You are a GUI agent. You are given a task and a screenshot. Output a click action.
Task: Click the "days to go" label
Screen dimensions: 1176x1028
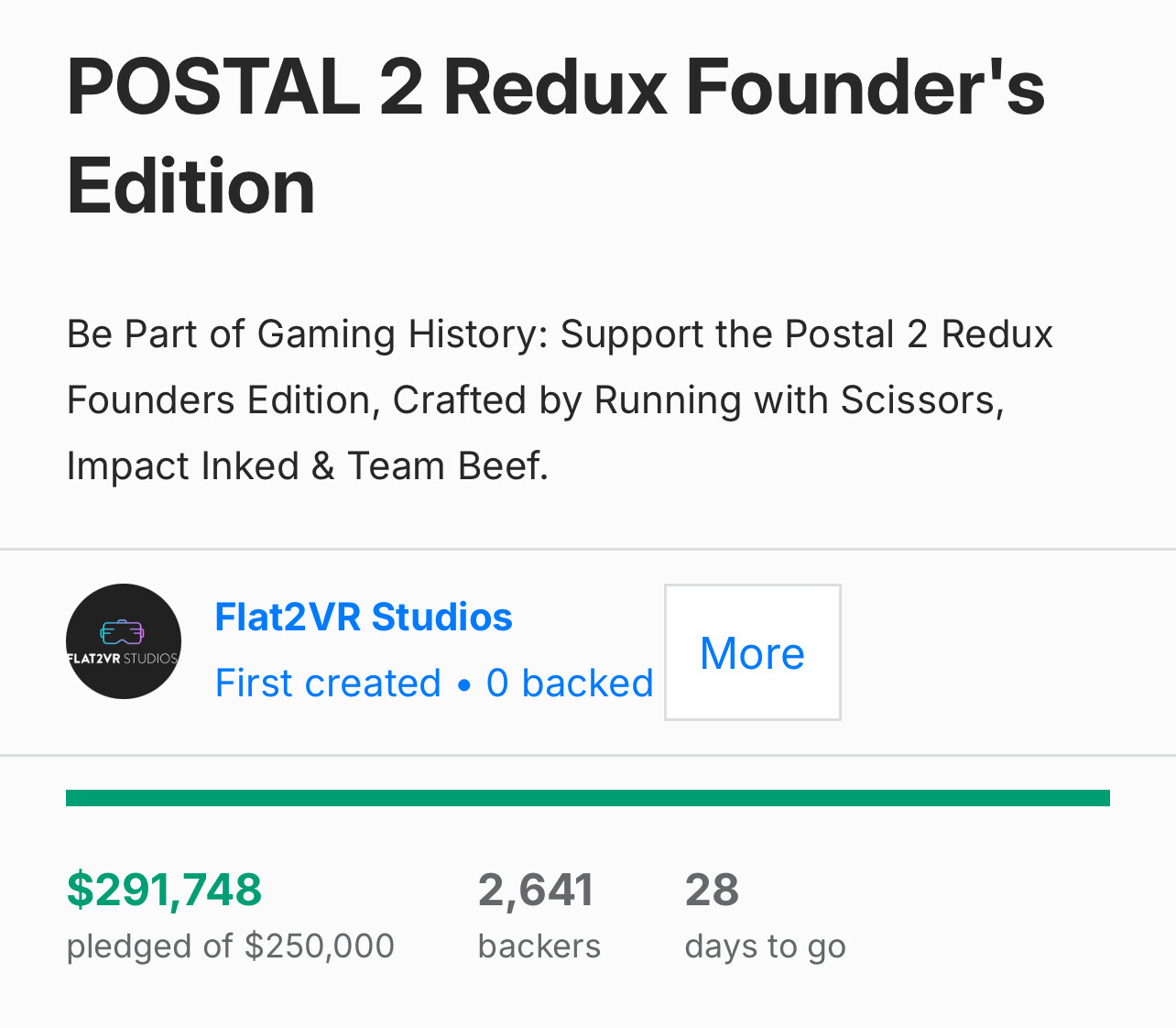(765, 946)
